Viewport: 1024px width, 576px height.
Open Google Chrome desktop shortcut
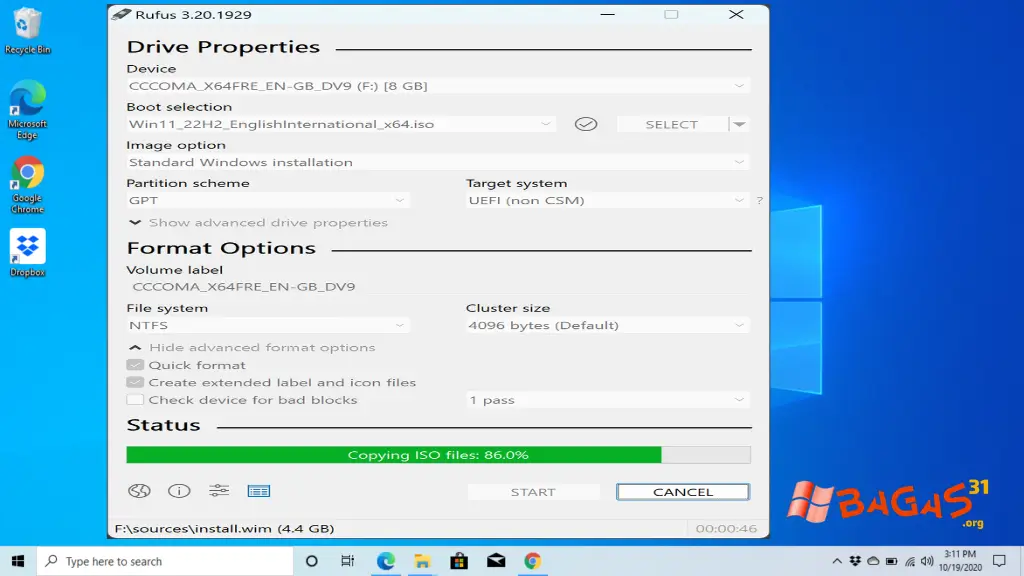click(x=27, y=185)
